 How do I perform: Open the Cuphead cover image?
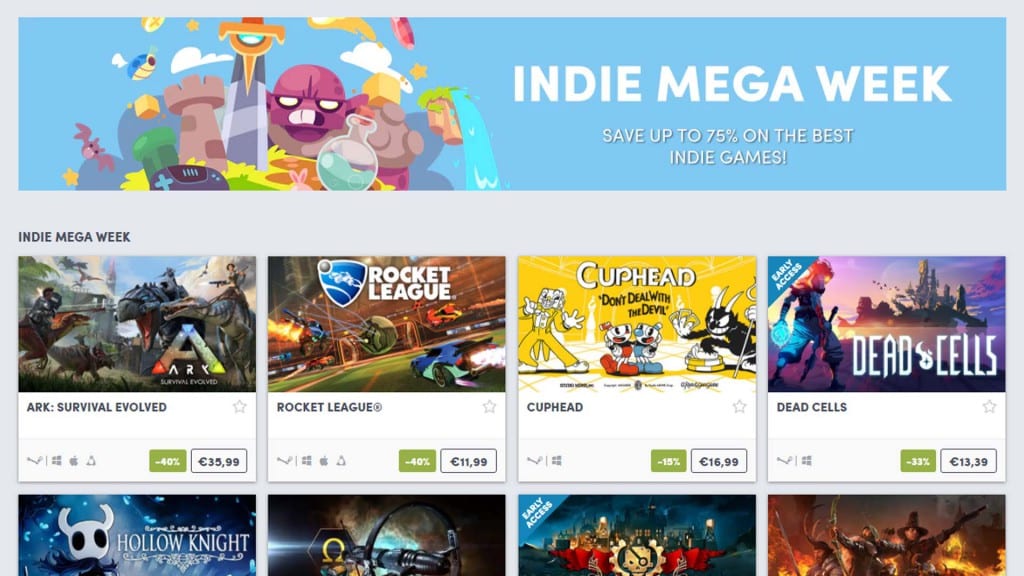tap(637, 324)
